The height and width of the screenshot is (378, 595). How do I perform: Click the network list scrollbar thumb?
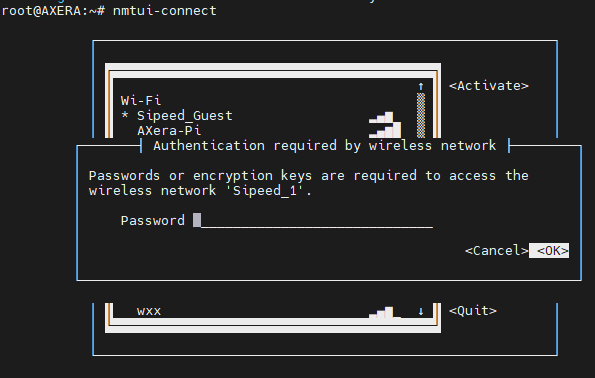(x=421, y=115)
